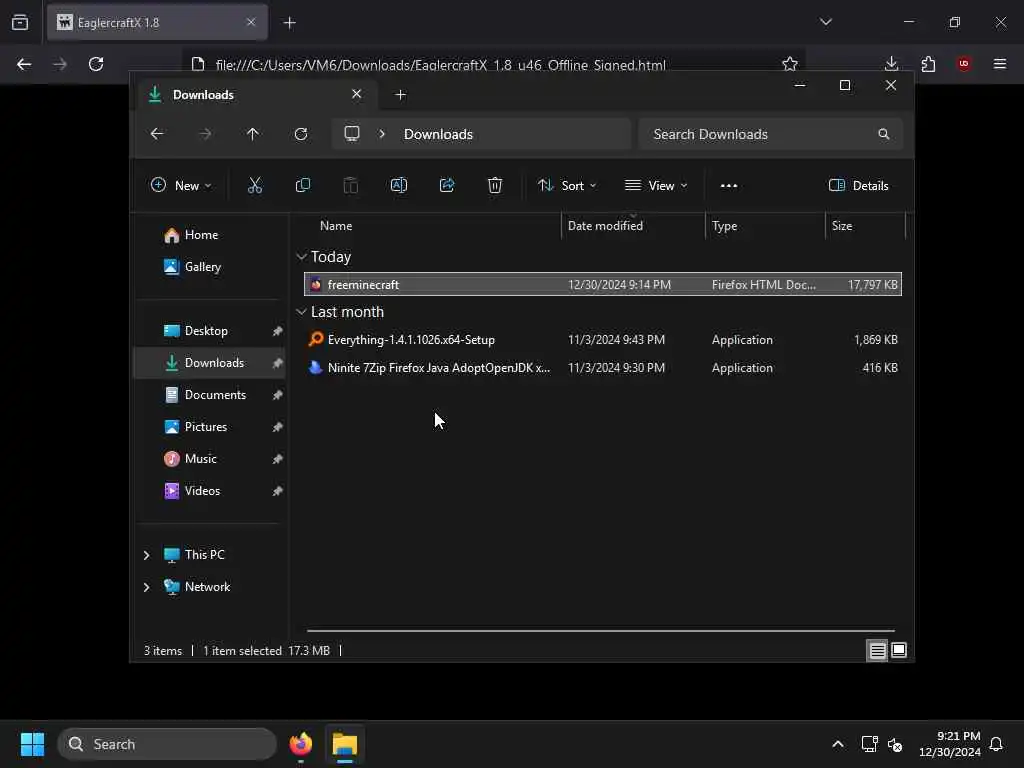Expand the This PC tree node
Screen dimensions: 1024x768
146,555
